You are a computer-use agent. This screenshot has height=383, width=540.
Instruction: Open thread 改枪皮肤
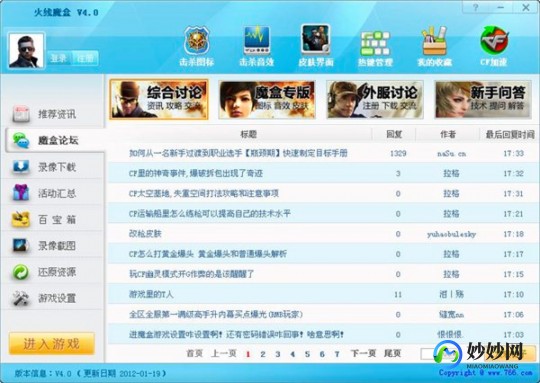tap(145, 234)
